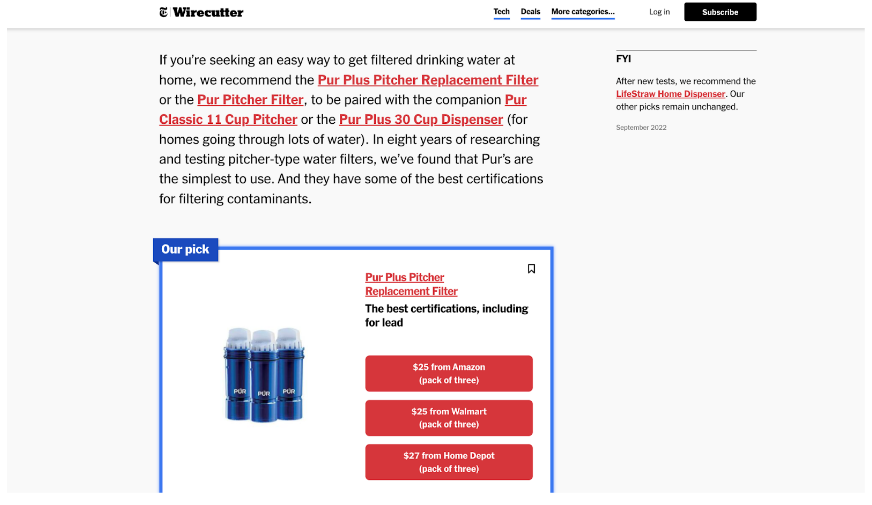This screenshot has width=872, height=505.
Task: Open the Pur Plus 30 Cup Dispenser link
Action: [x=421, y=120]
